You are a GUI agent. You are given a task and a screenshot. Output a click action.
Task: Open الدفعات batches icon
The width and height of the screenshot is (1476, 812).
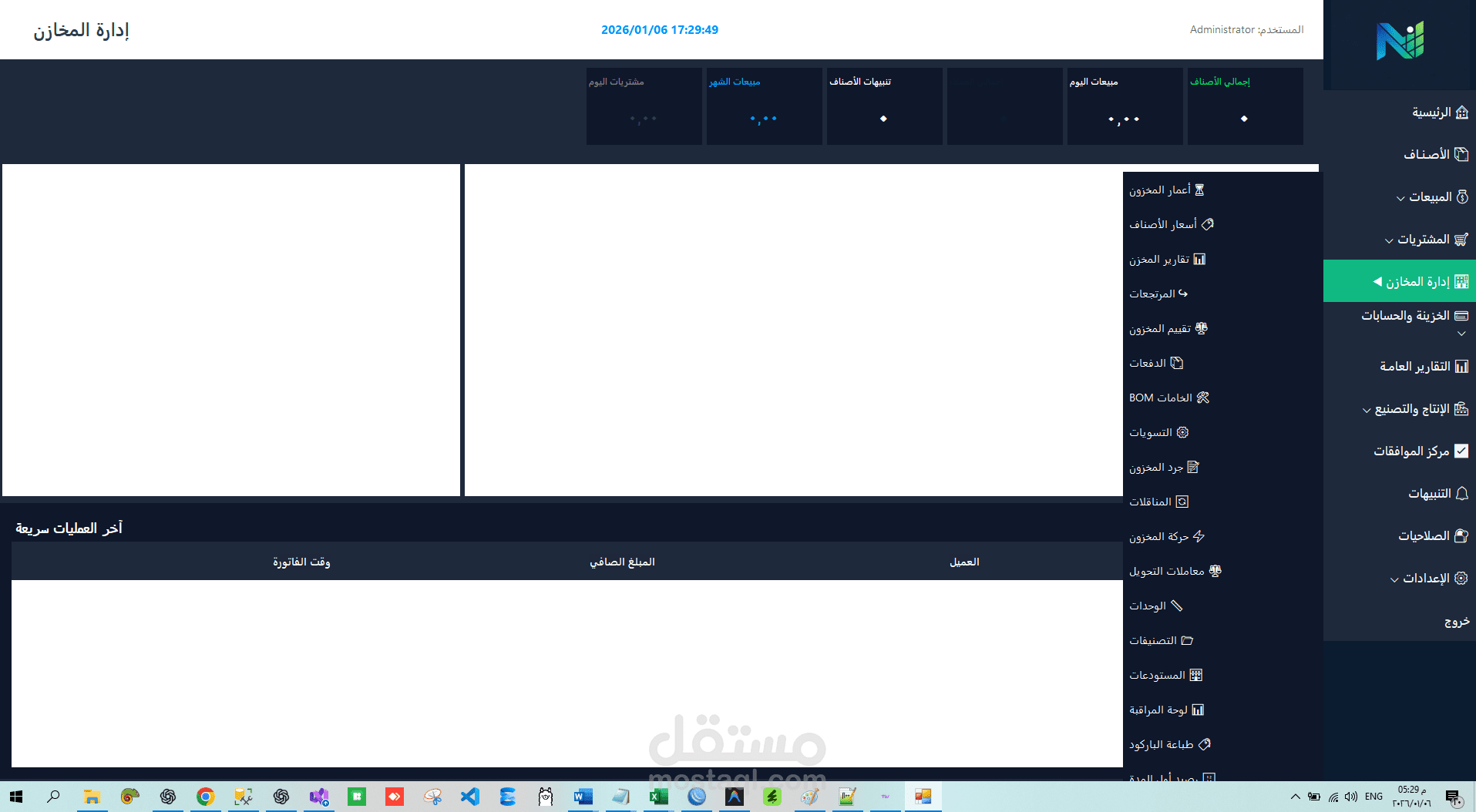(1176, 363)
